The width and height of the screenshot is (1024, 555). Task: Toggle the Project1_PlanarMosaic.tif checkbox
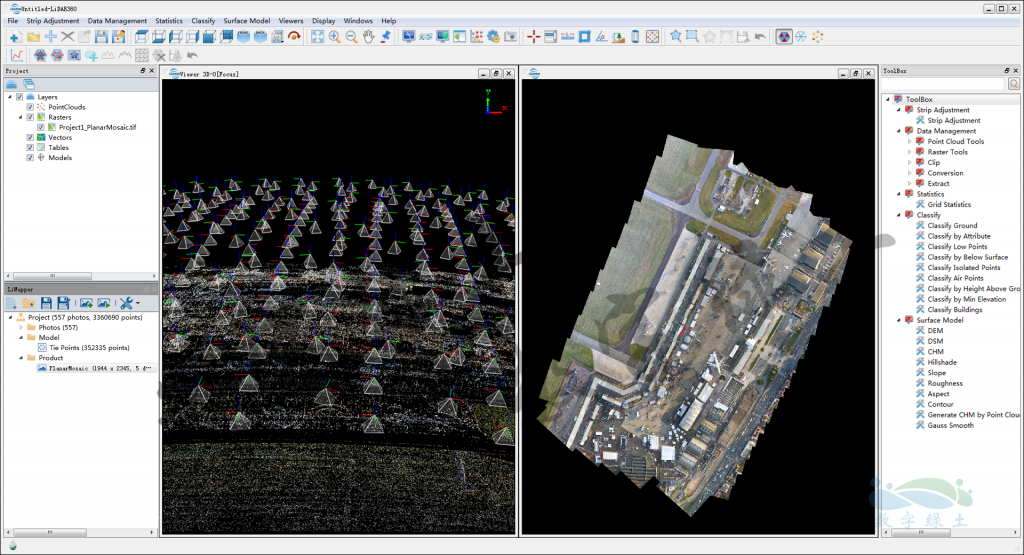click(x=41, y=127)
